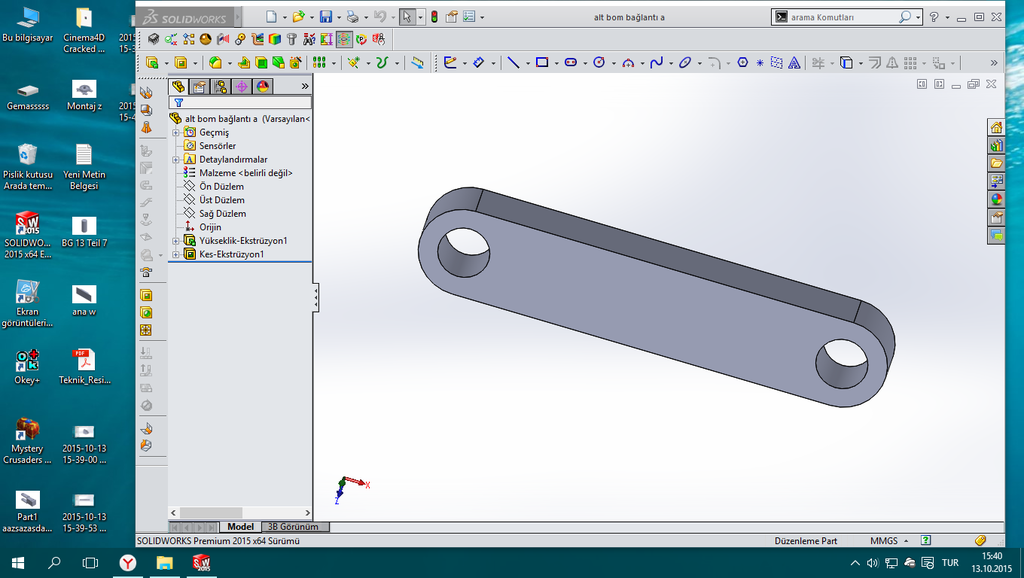
Task: Click the PropertyManager tab icon
Action: pos(199,87)
